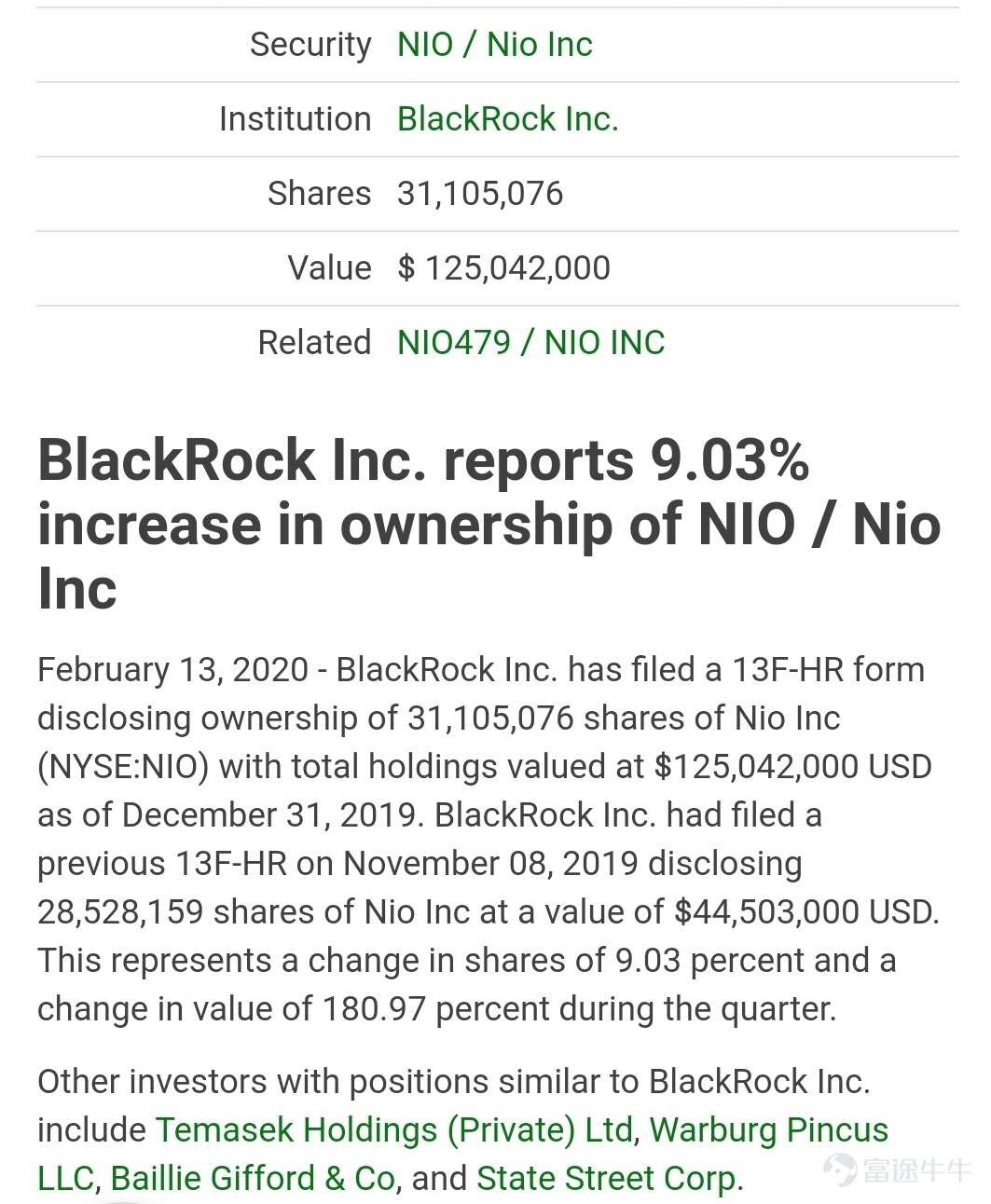
Task: Click the BlackRock 9.03% increase headline
Action: 489,524
